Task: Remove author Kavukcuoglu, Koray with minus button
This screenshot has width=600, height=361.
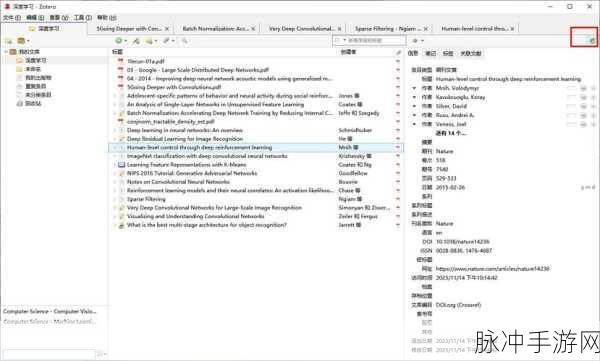Action: 583,97
